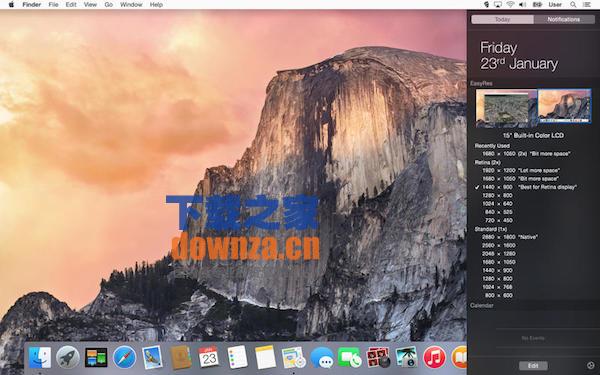Open Mission Control in the Dock
The height and width of the screenshot is (375, 600).
point(96,357)
